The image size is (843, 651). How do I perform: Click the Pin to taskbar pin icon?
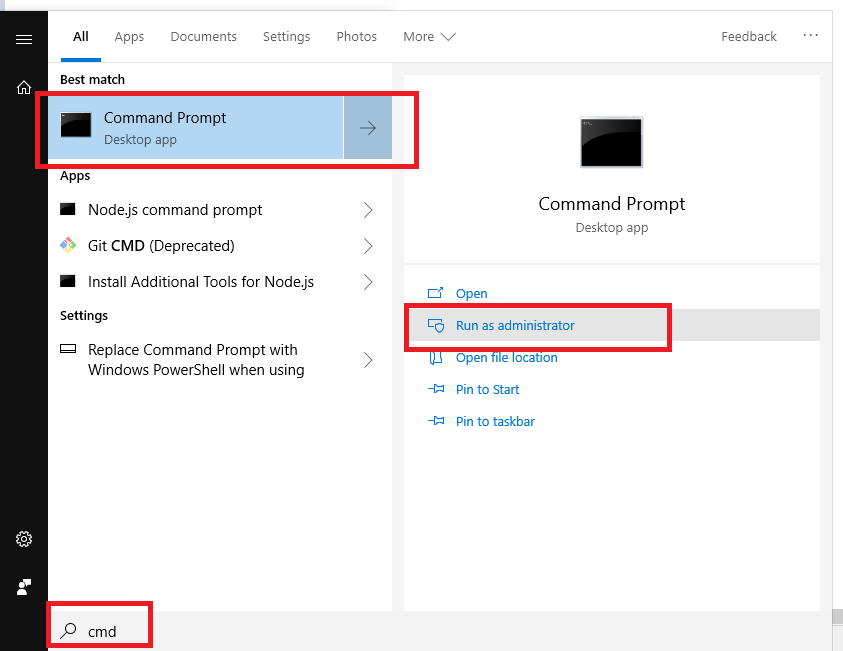click(x=437, y=421)
